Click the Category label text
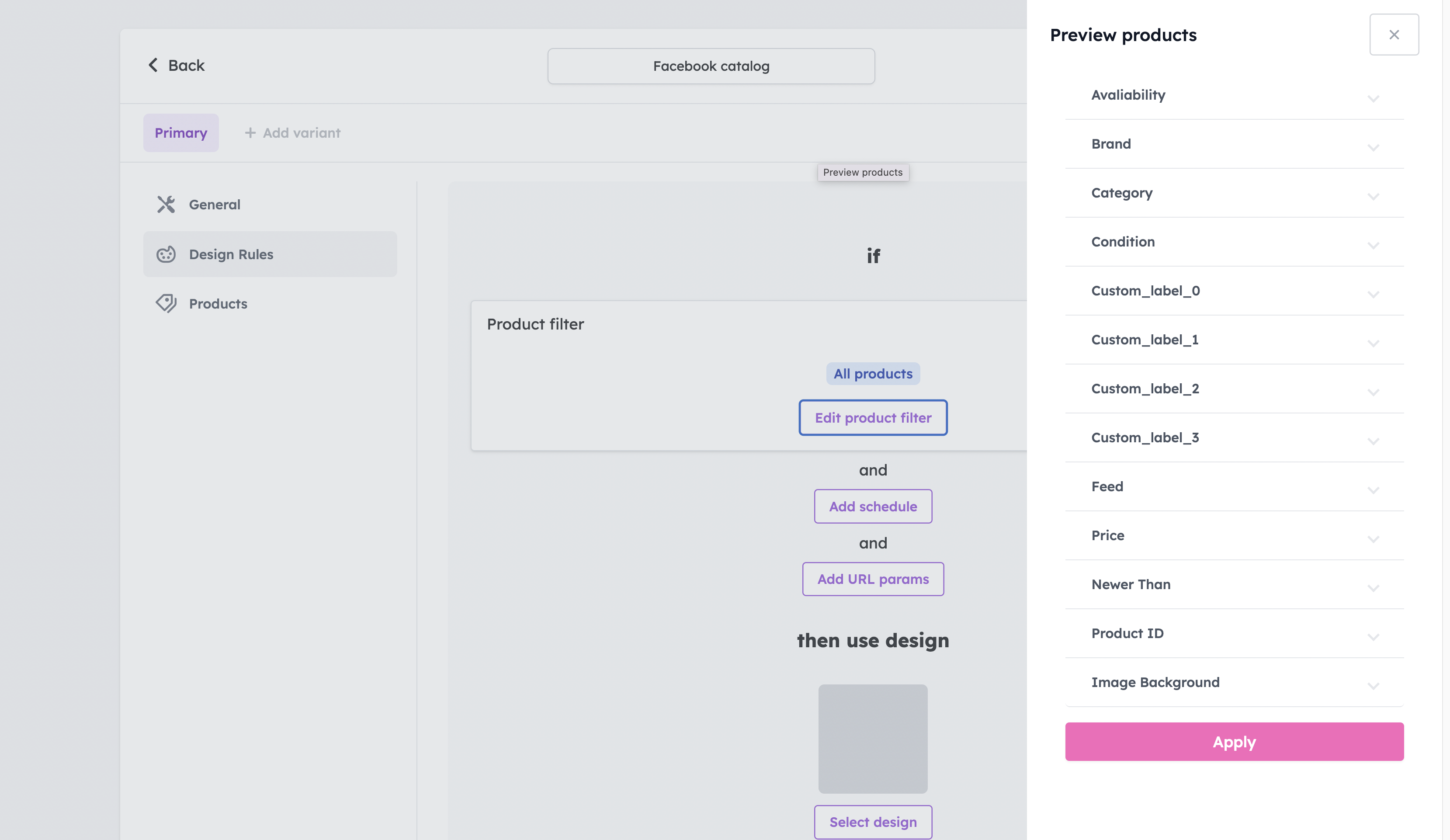Image resolution: width=1450 pixels, height=840 pixels. [1121, 193]
